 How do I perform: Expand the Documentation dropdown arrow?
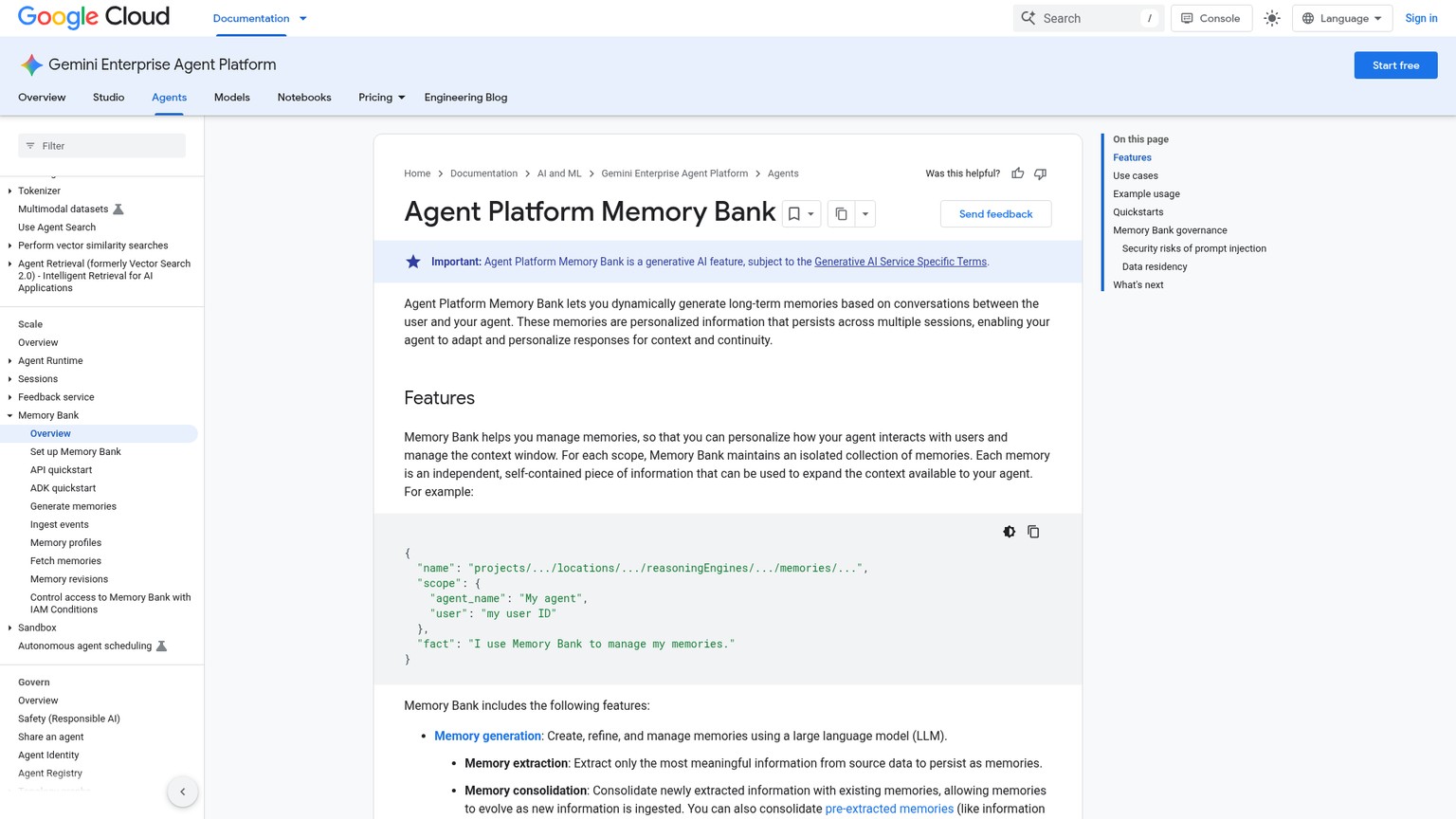(x=303, y=18)
